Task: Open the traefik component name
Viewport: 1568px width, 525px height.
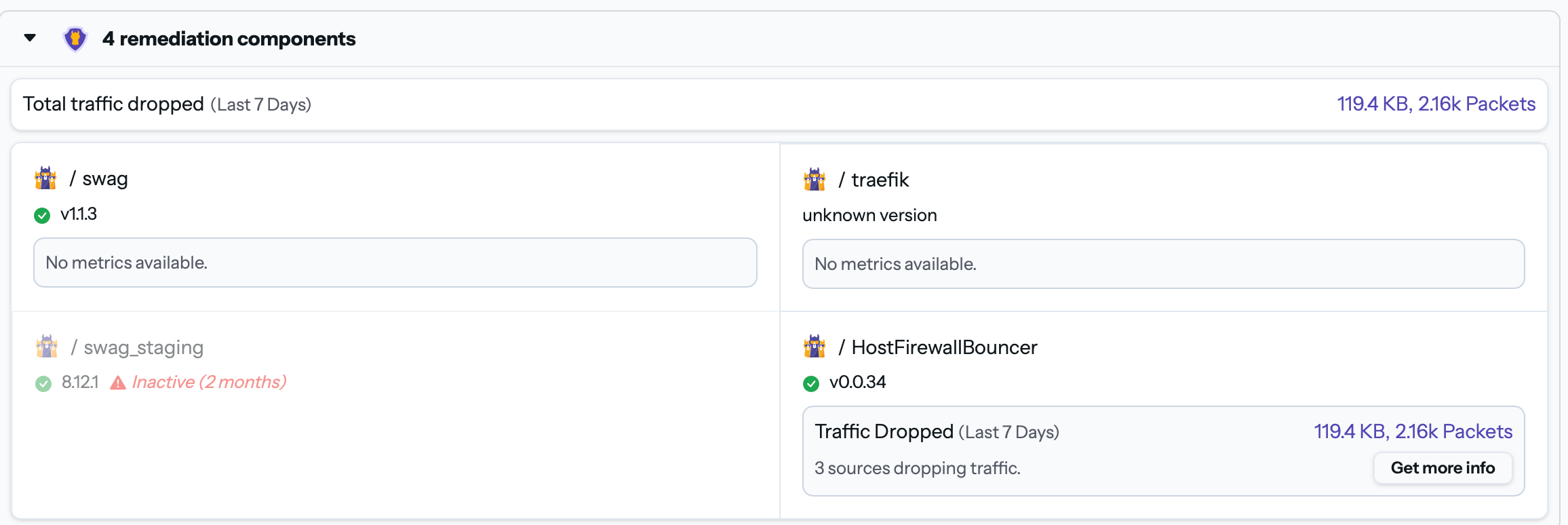Action: (880, 180)
